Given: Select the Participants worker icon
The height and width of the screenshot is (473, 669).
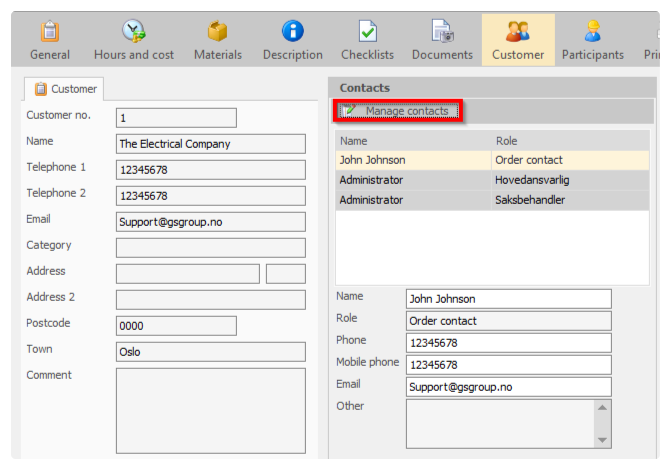Looking at the screenshot, I should pos(593,31).
